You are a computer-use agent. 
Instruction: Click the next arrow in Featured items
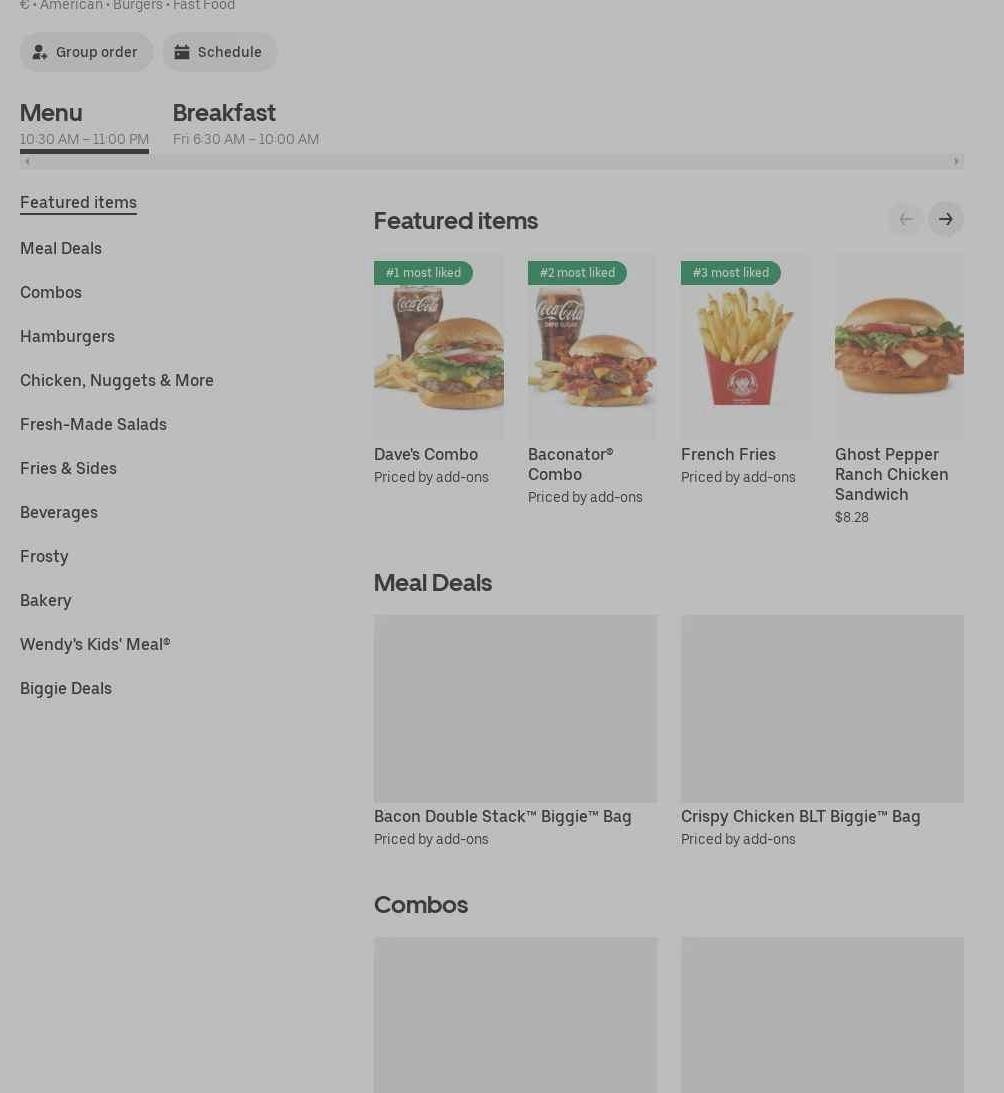click(x=945, y=220)
